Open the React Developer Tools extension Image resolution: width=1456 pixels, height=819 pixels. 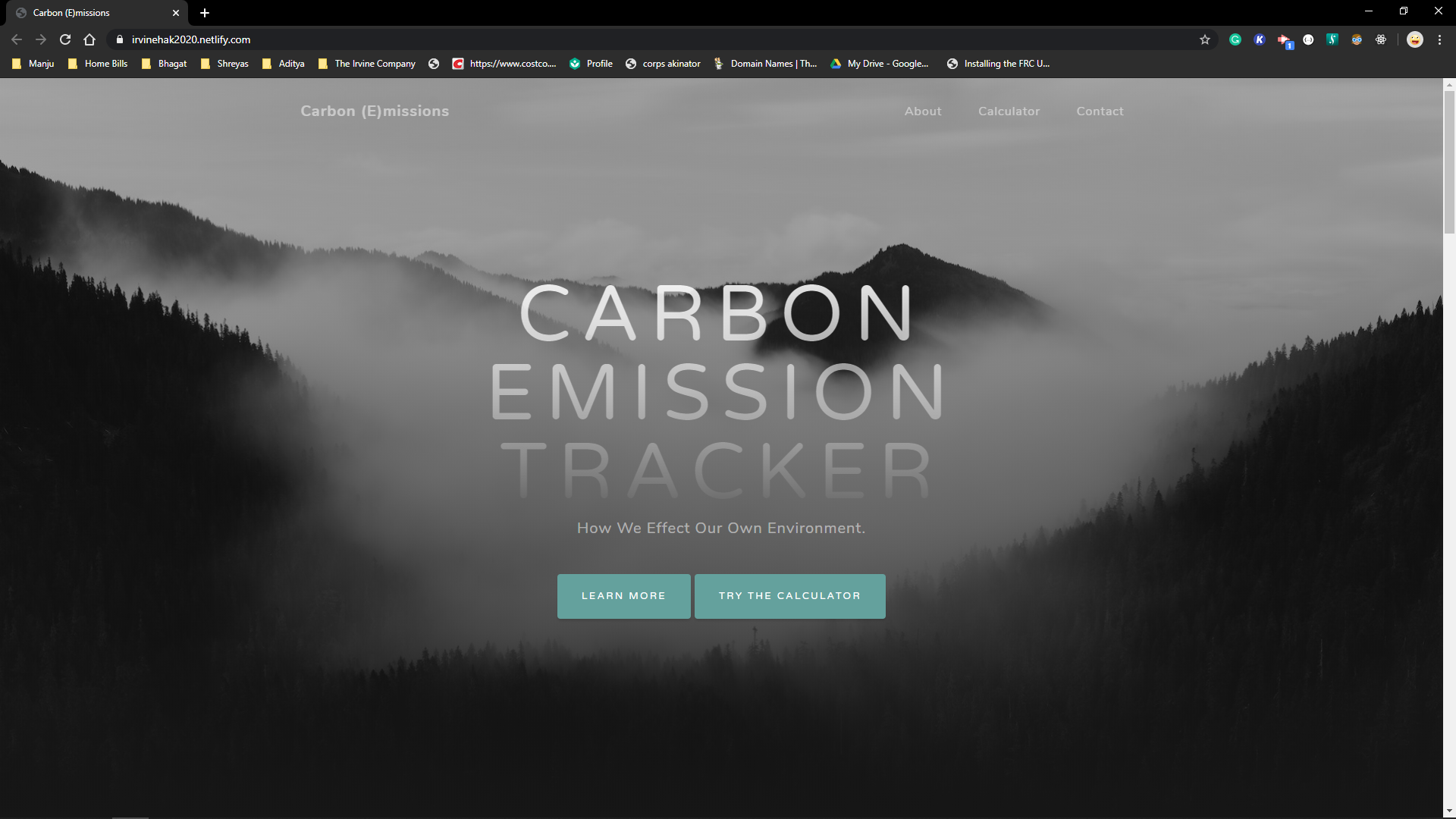(x=1381, y=39)
